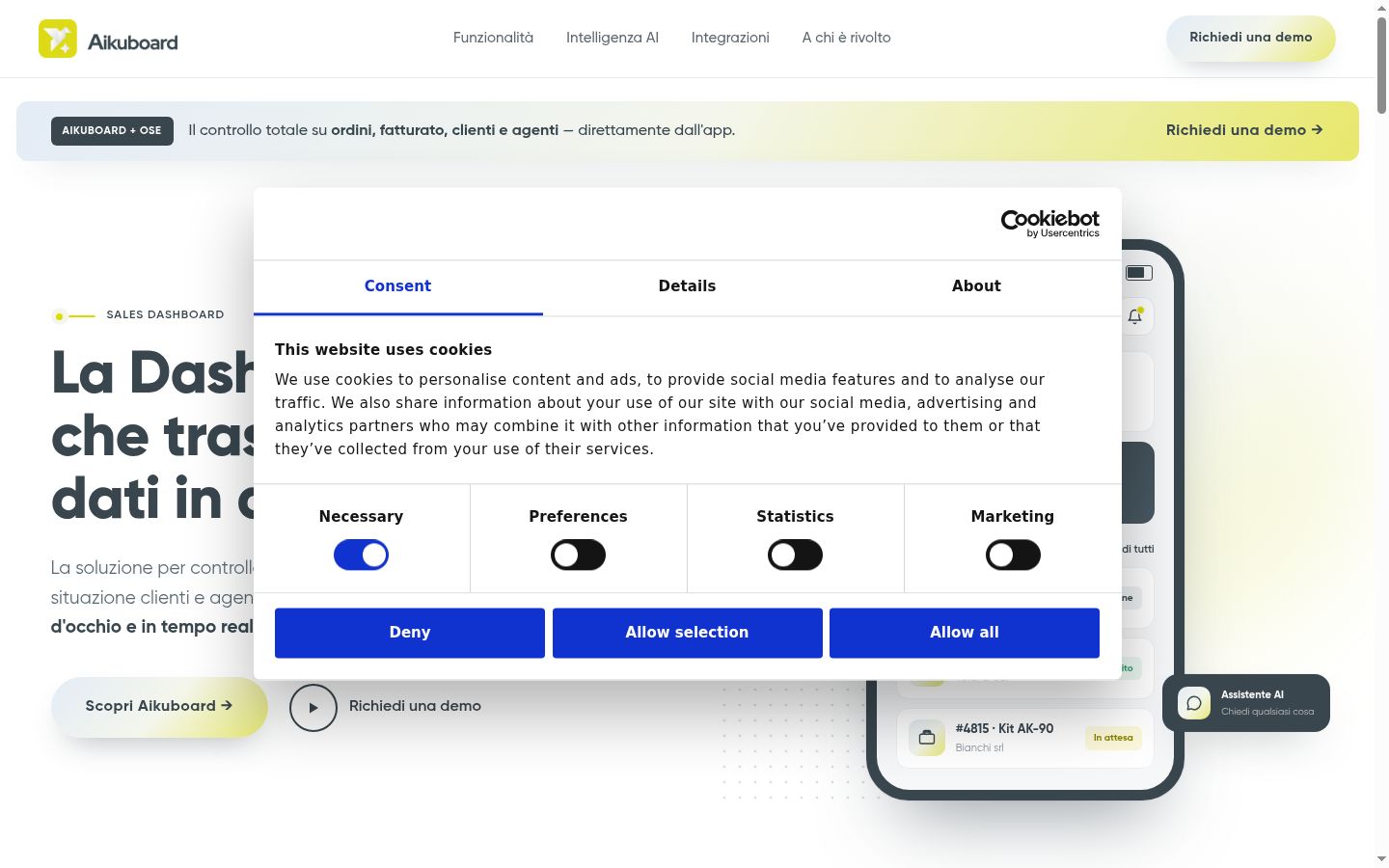This screenshot has height=868, width=1389.
Task: Click the Allow all button
Action: (965, 633)
